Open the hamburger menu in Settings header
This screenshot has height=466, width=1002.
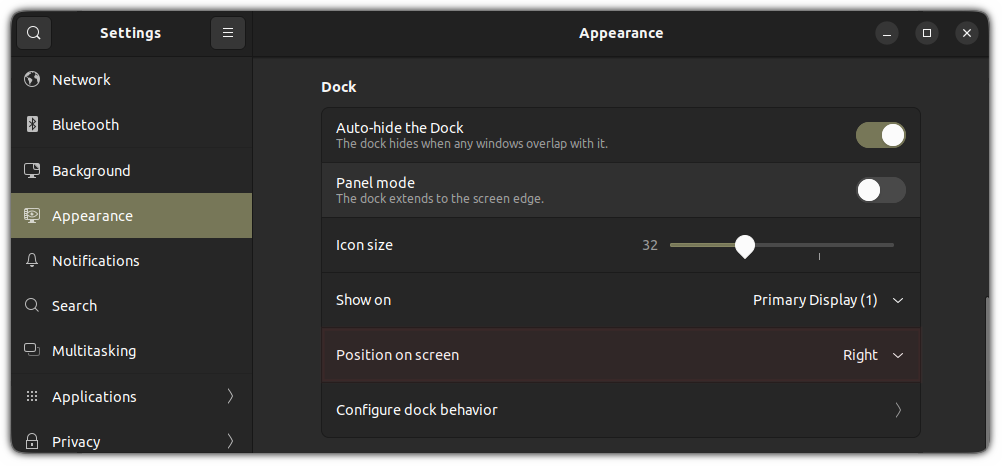(228, 33)
